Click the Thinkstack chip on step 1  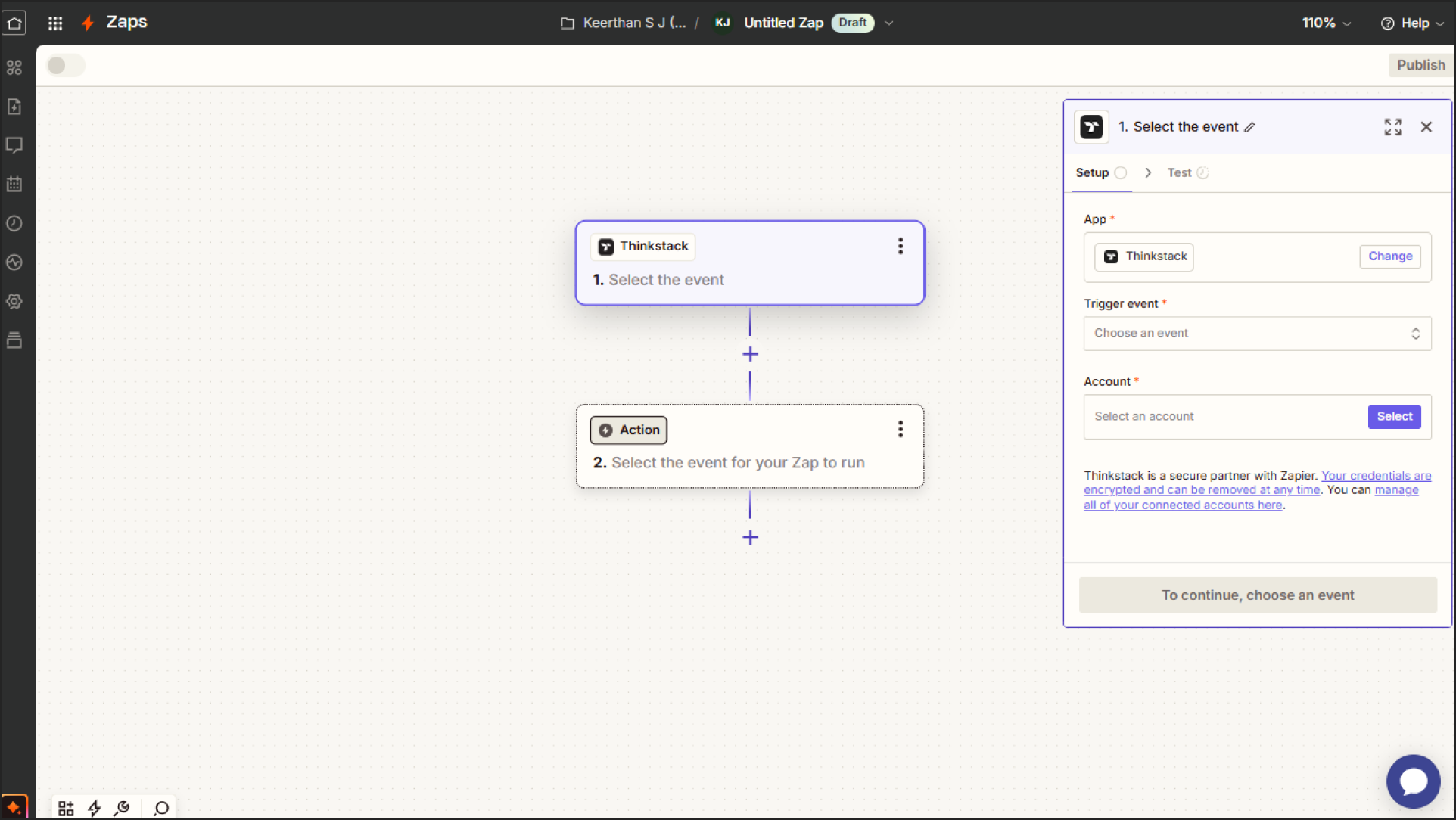click(x=643, y=247)
